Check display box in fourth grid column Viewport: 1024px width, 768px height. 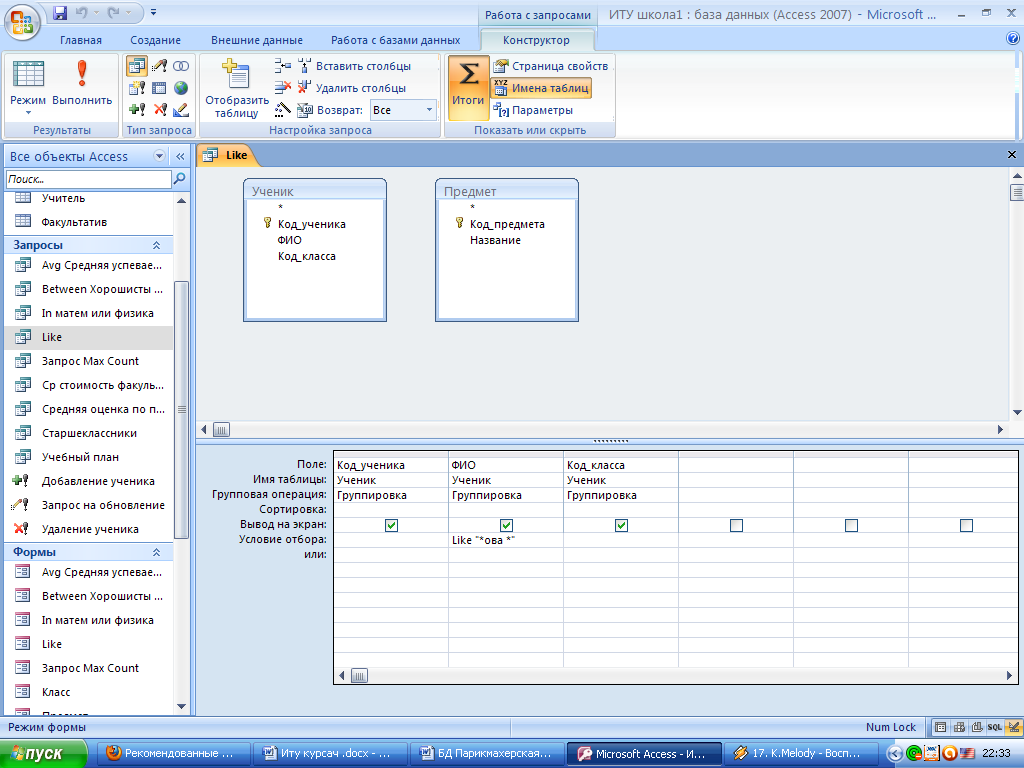736,525
